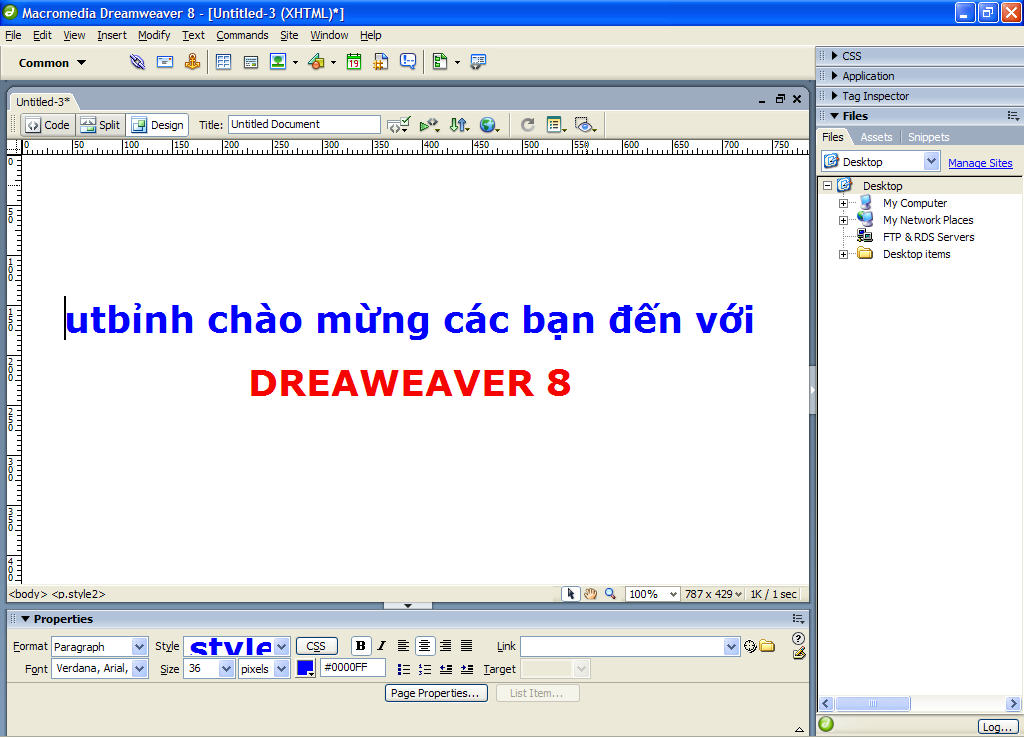The height and width of the screenshot is (738, 1024).
Task: Open the Quick Tag Editor icon
Action: (799, 654)
